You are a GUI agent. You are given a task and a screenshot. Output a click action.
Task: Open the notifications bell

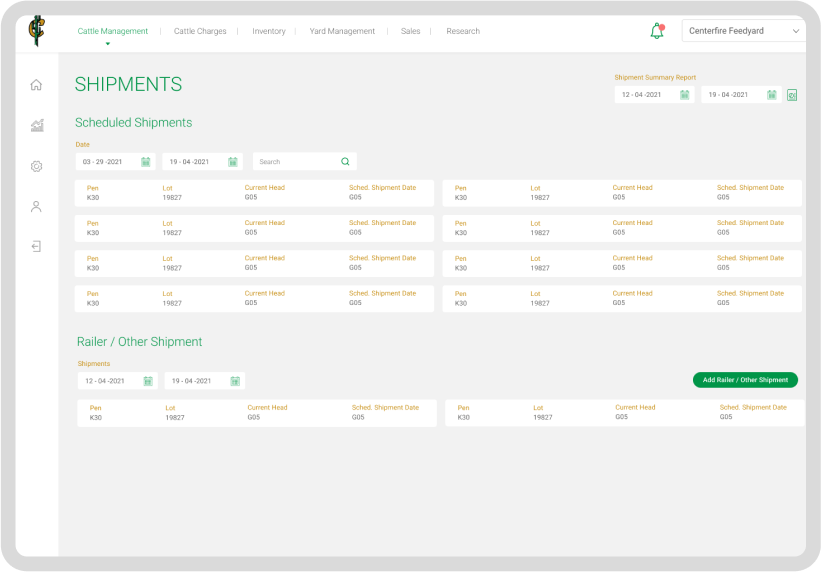(x=657, y=31)
